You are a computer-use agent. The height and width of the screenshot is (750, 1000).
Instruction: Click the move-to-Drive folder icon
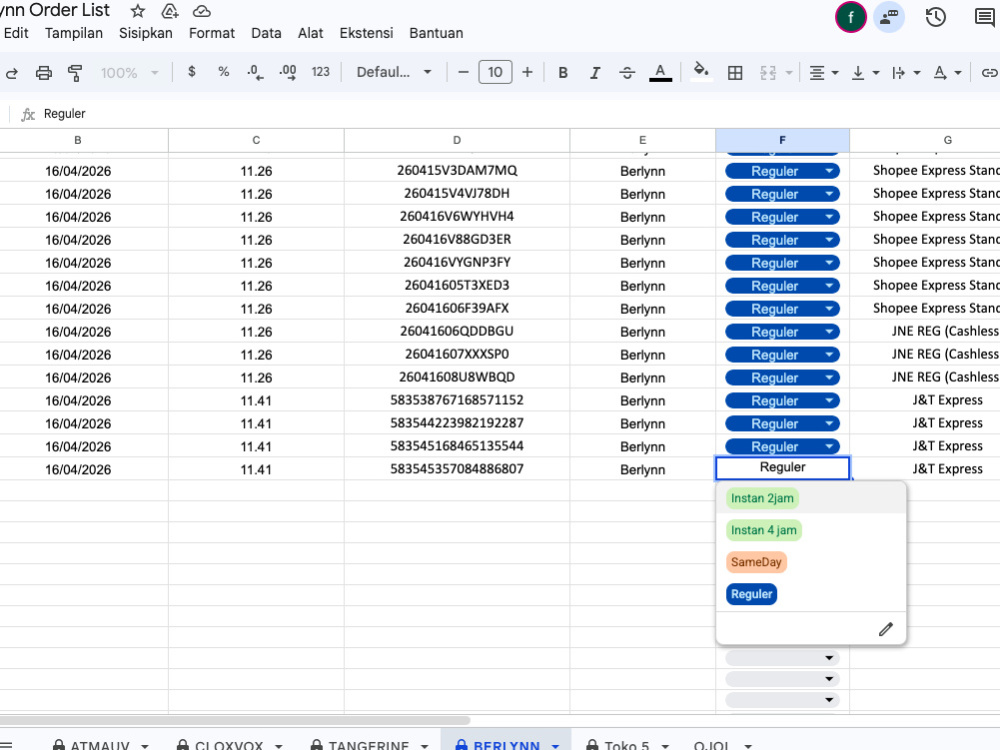pyautogui.click(x=170, y=11)
